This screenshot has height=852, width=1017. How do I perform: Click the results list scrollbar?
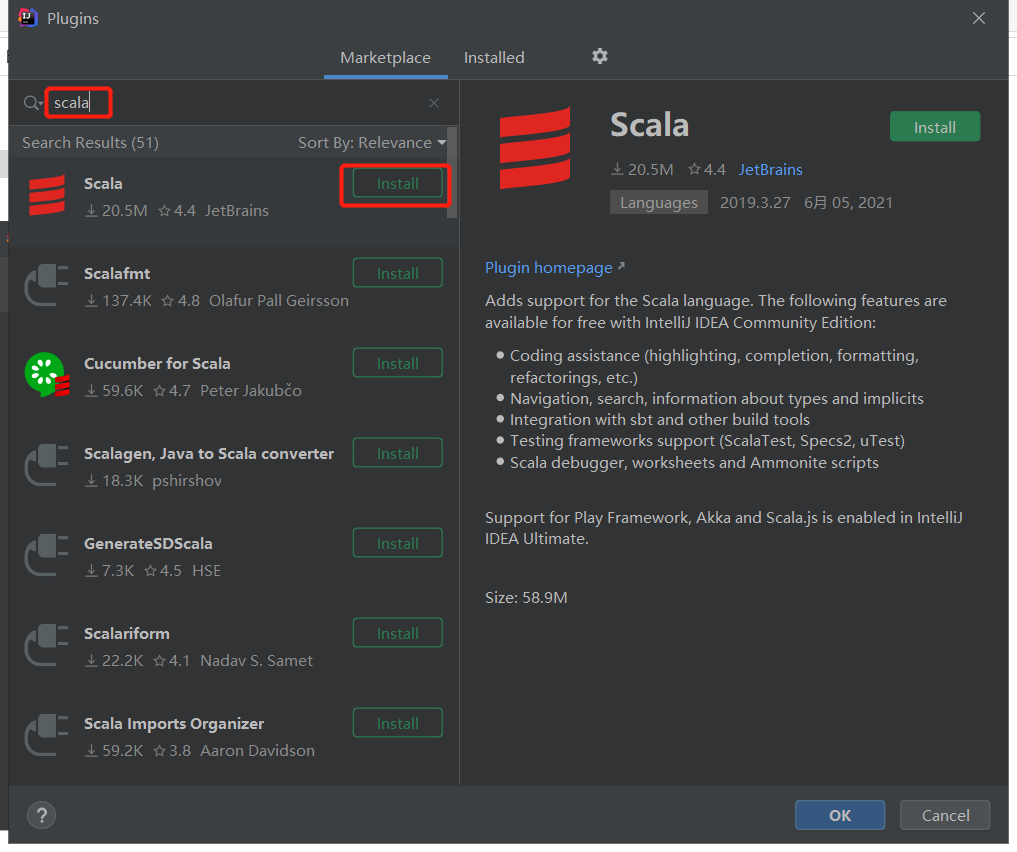coord(452,173)
